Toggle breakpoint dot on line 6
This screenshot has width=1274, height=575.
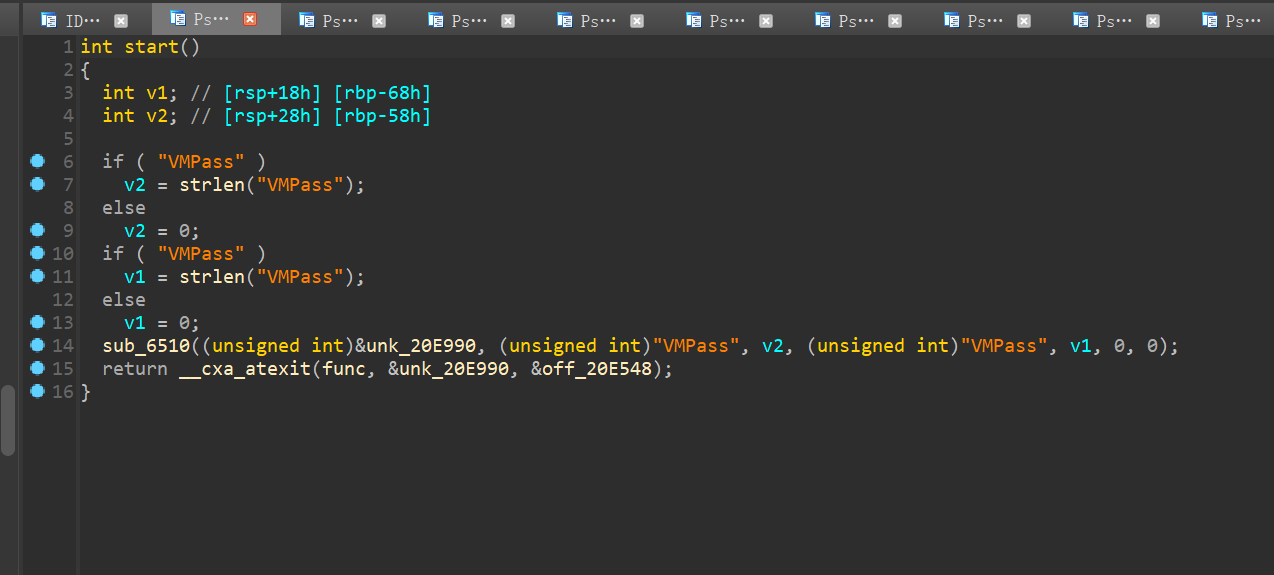(38, 161)
